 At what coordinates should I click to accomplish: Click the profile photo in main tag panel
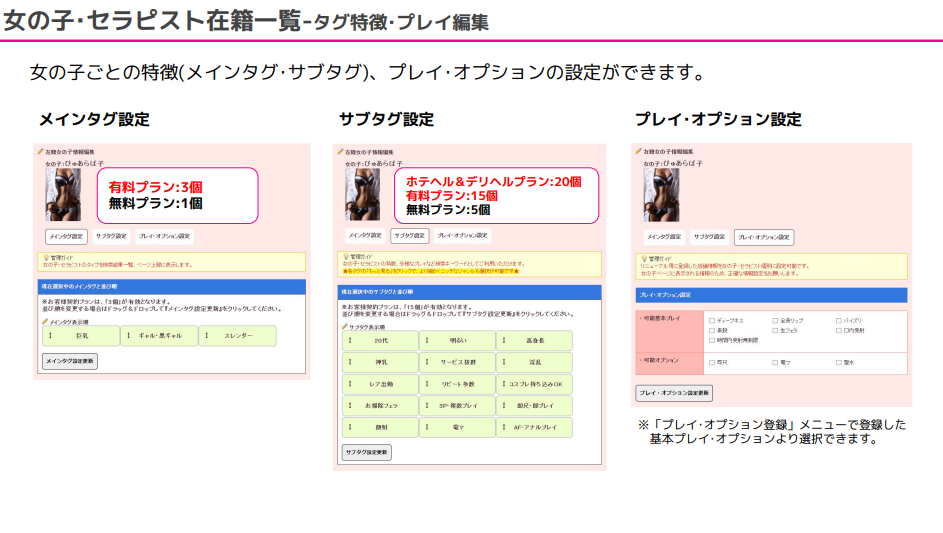63,194
